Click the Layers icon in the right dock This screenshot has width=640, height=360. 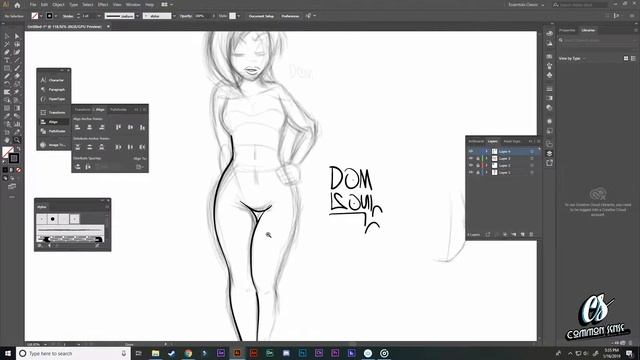(x=549, y=153)
